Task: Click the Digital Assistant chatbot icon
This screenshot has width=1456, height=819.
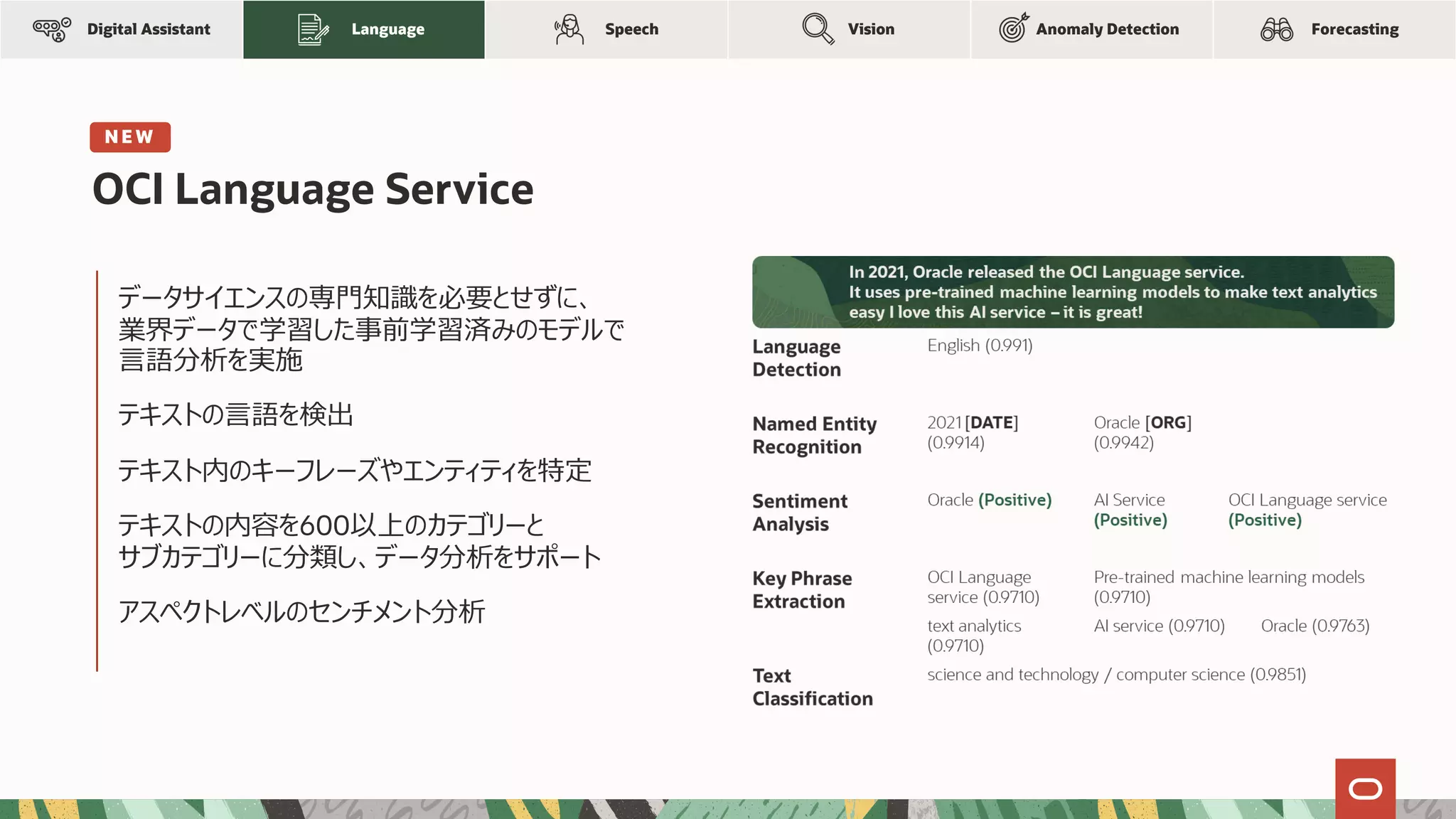Action: [x=52, y=29]
